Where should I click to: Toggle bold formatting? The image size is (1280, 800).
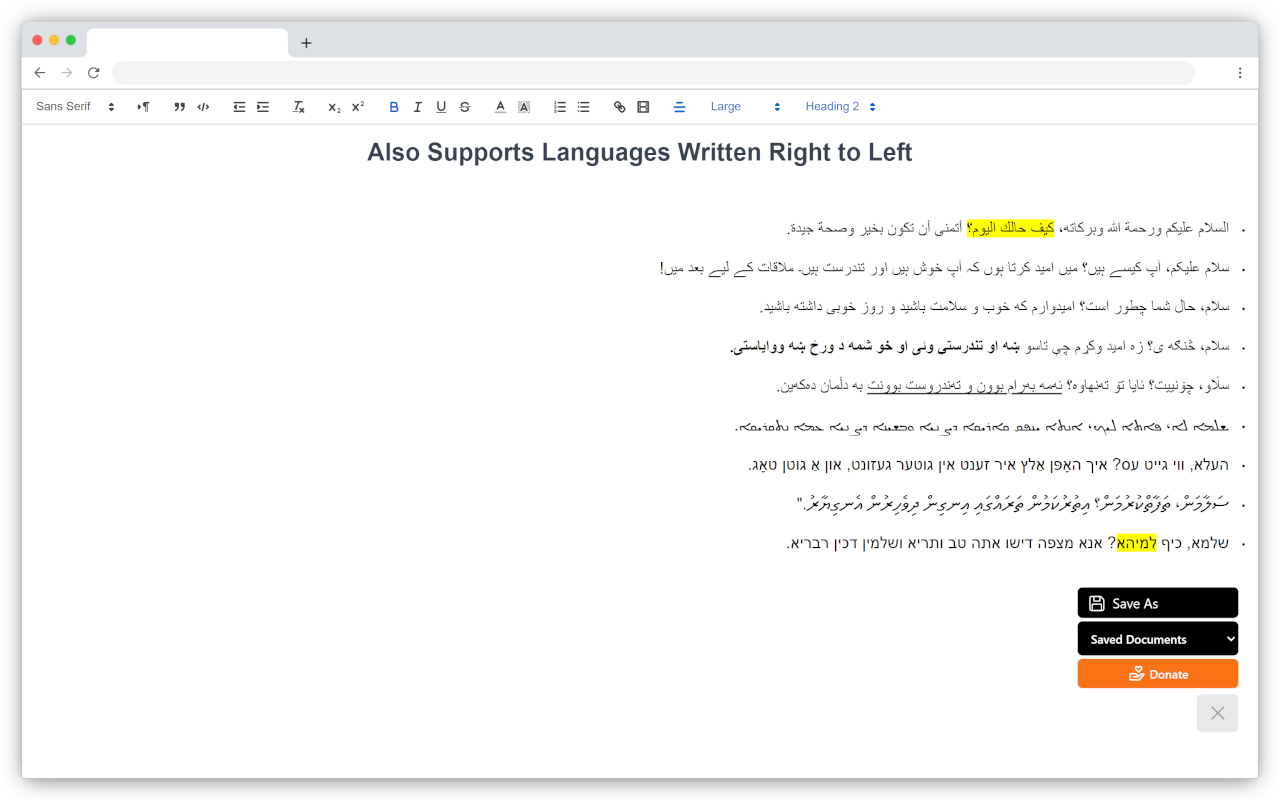point(394,106)
